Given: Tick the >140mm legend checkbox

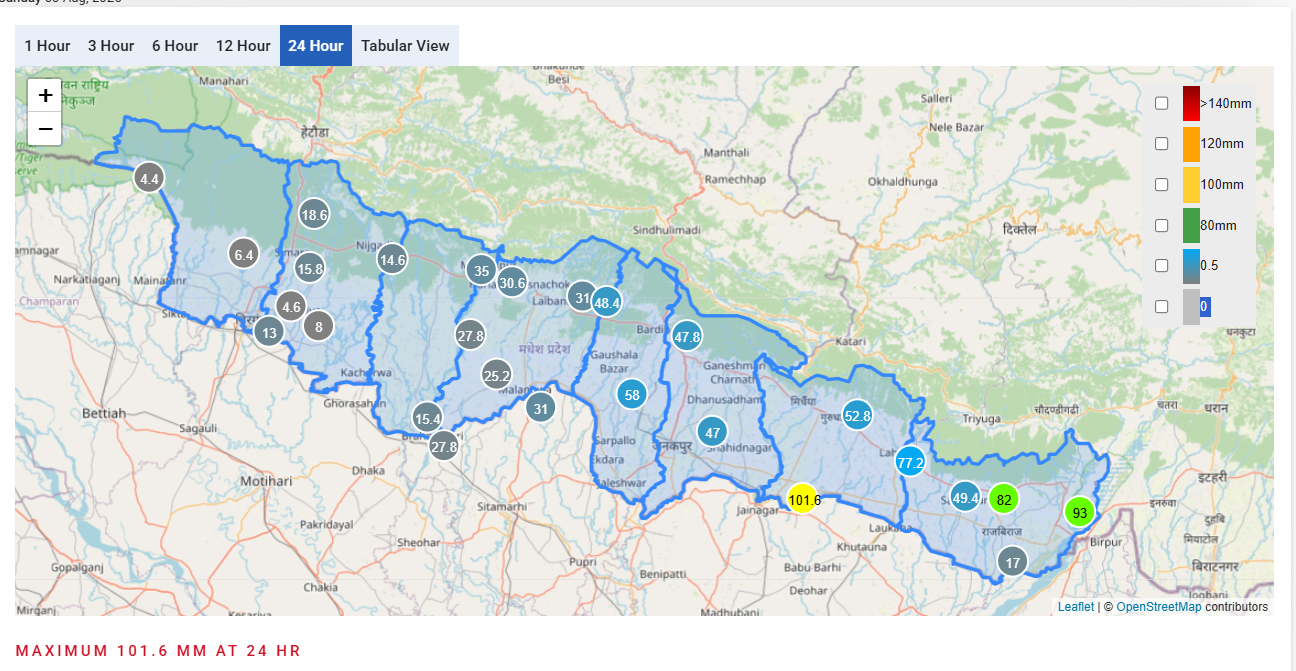Looking at the screenshot, I should pos(1161,103).
